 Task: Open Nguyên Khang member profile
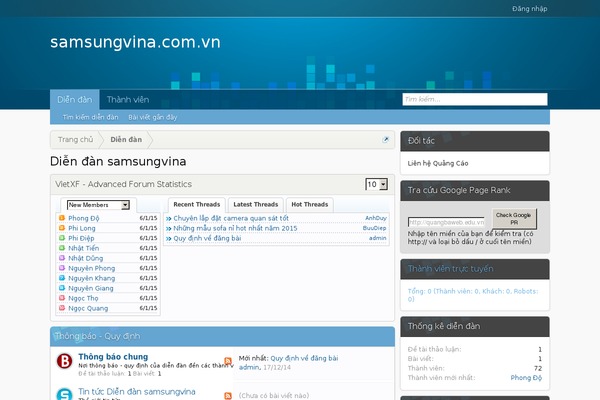click(x=91, y=278)
